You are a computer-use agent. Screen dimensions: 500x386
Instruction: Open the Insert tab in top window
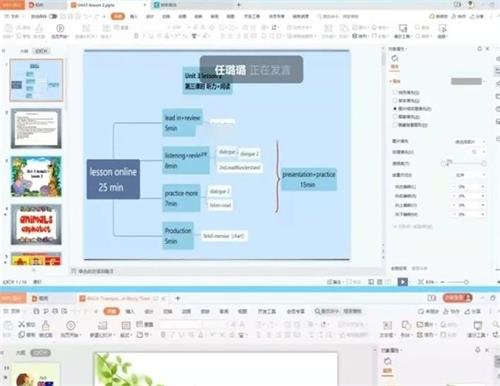pos(134,16)
